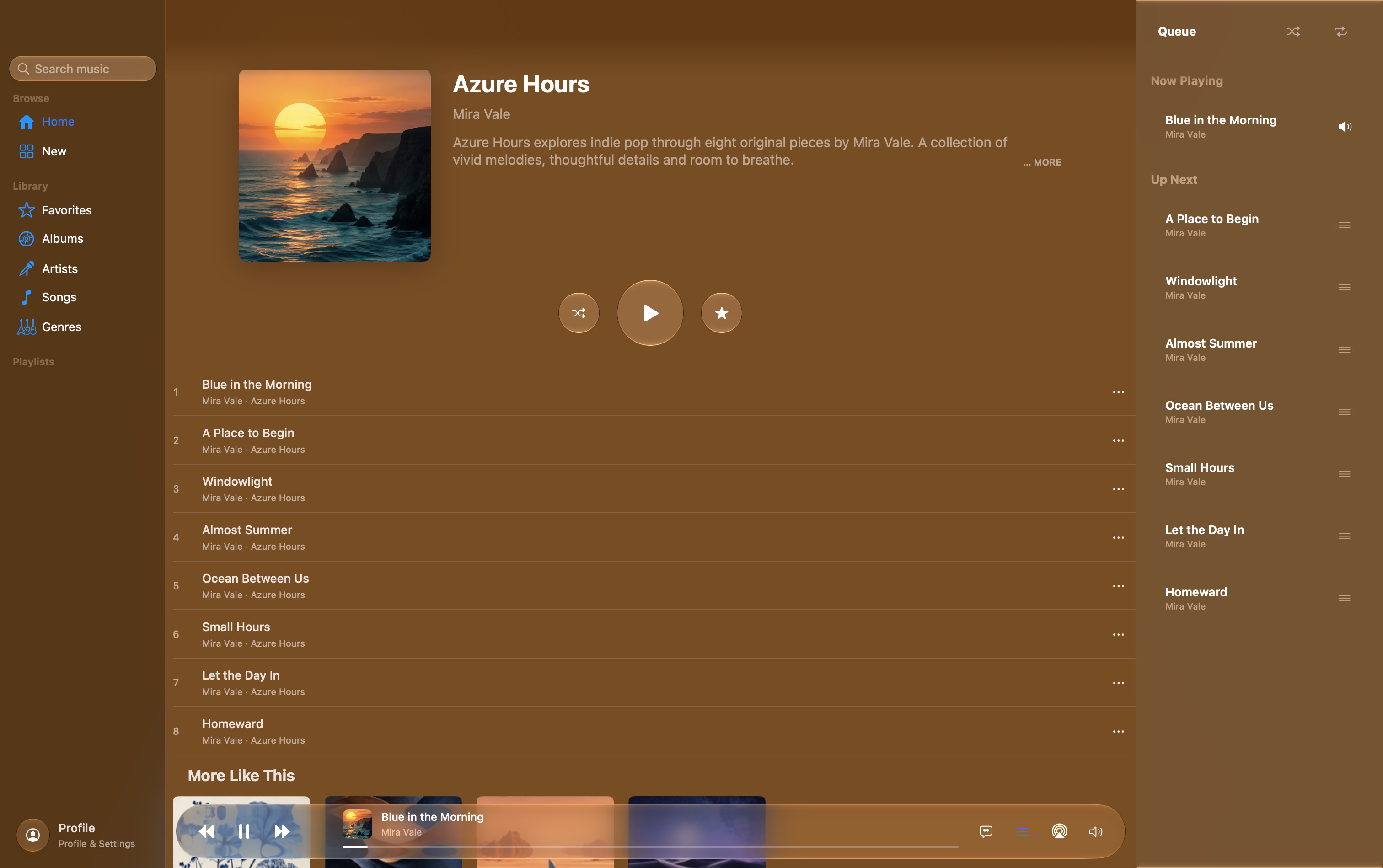Open more options for Almost Summer track
This screenshot has width=1383, height=868.
tap(1118, 538)
